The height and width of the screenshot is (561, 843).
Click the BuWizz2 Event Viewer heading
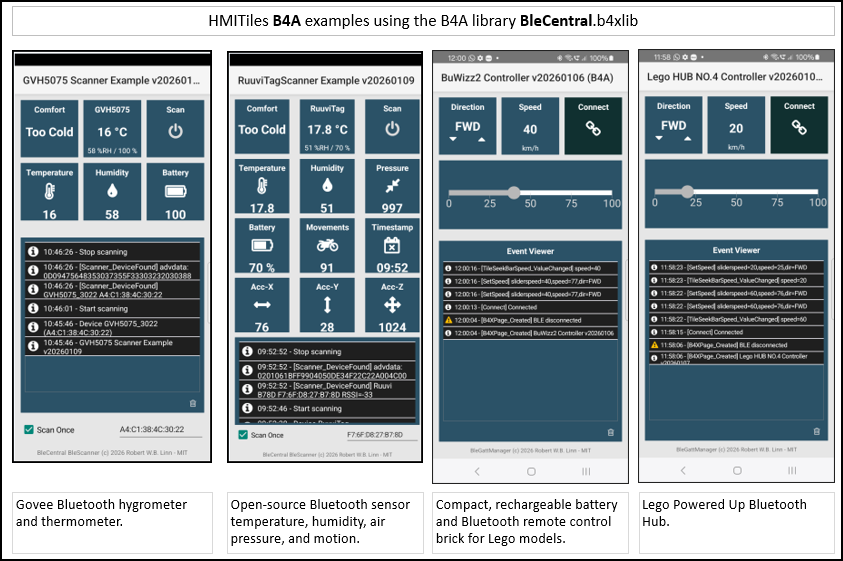click(530, 251)
